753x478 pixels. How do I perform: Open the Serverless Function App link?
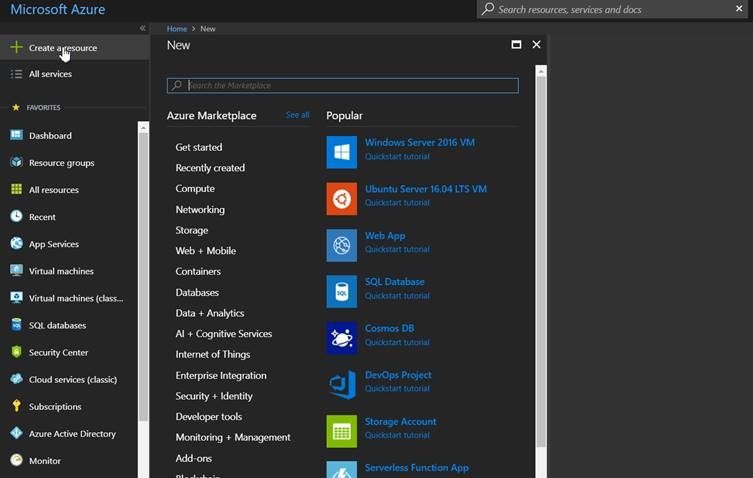(x=416, y=467)
